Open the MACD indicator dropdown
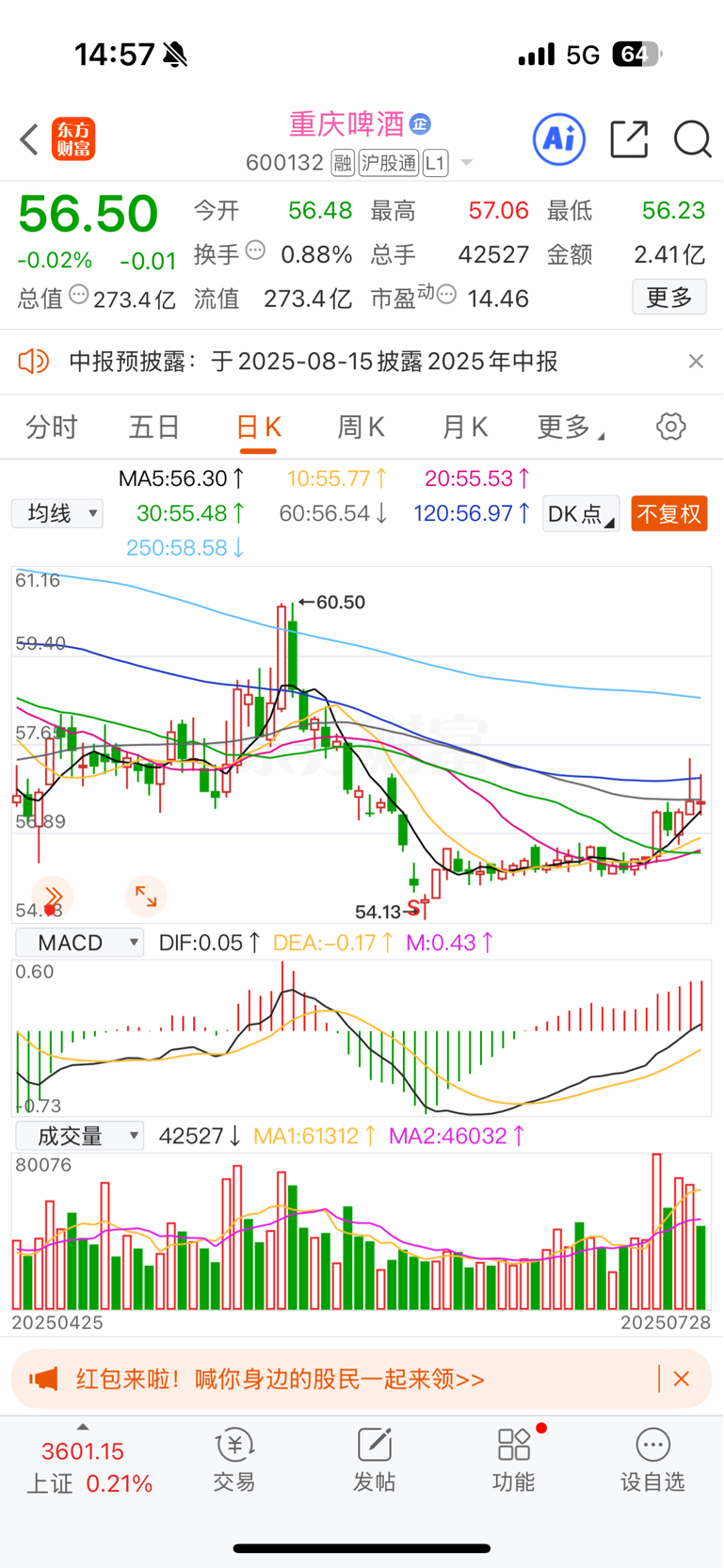 tap(79, 943)
